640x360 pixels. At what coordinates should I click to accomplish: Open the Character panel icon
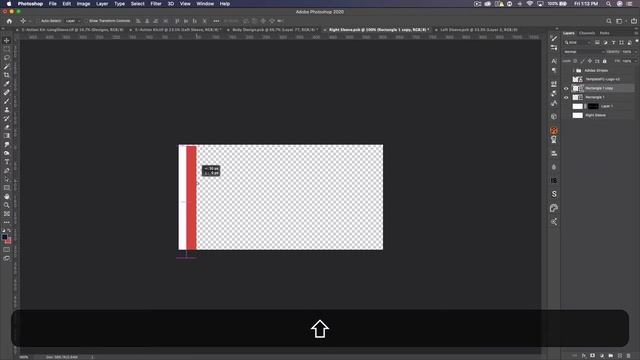pyautogui.click(x=554, y=61)
